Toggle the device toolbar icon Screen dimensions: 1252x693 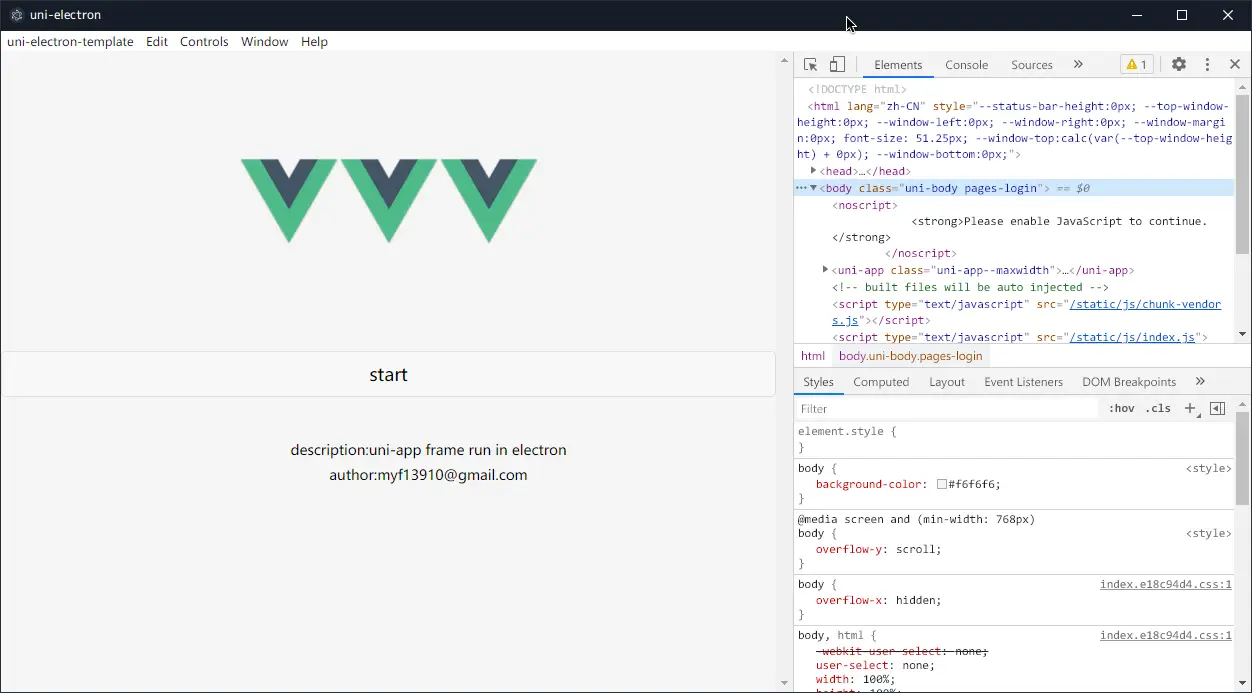838,64
